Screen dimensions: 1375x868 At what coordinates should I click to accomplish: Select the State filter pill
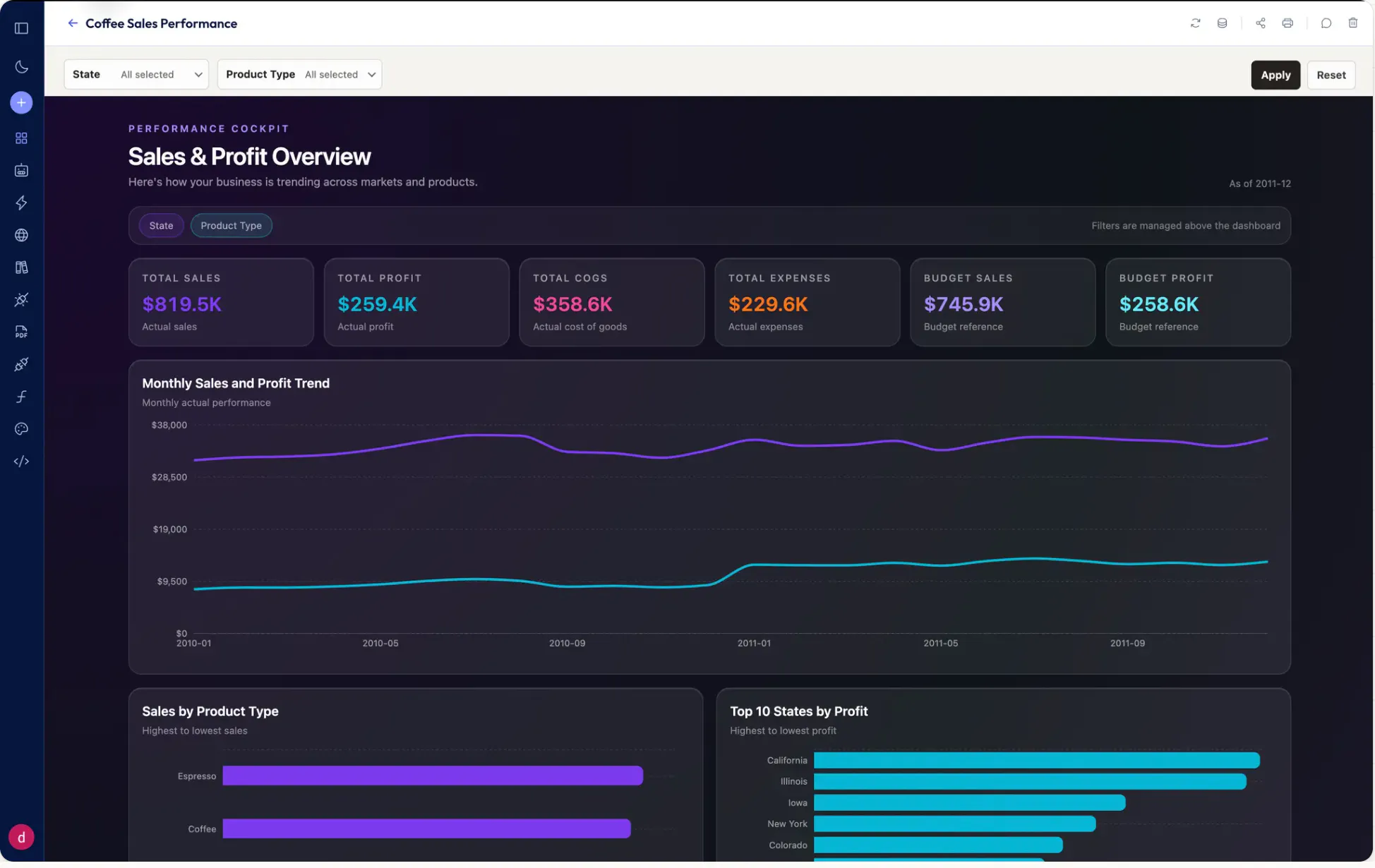[x=161, y=227]
